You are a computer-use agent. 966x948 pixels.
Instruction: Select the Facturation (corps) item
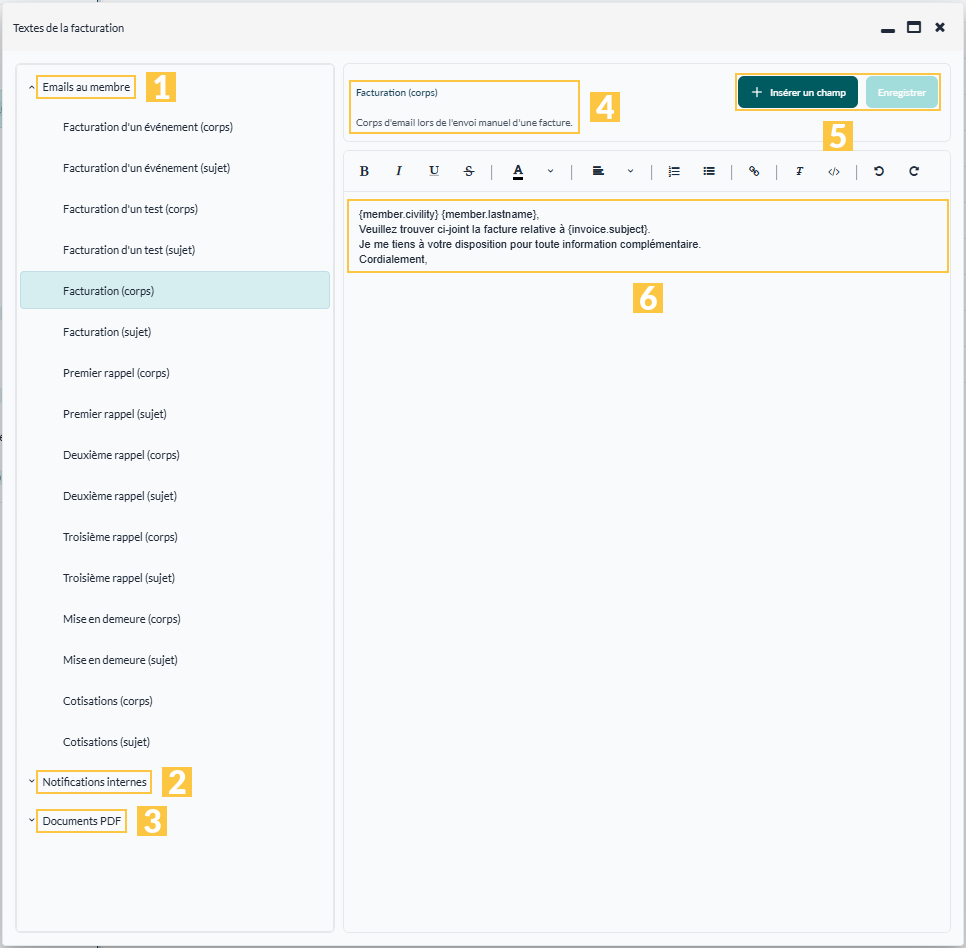click(x=175, y=290)
